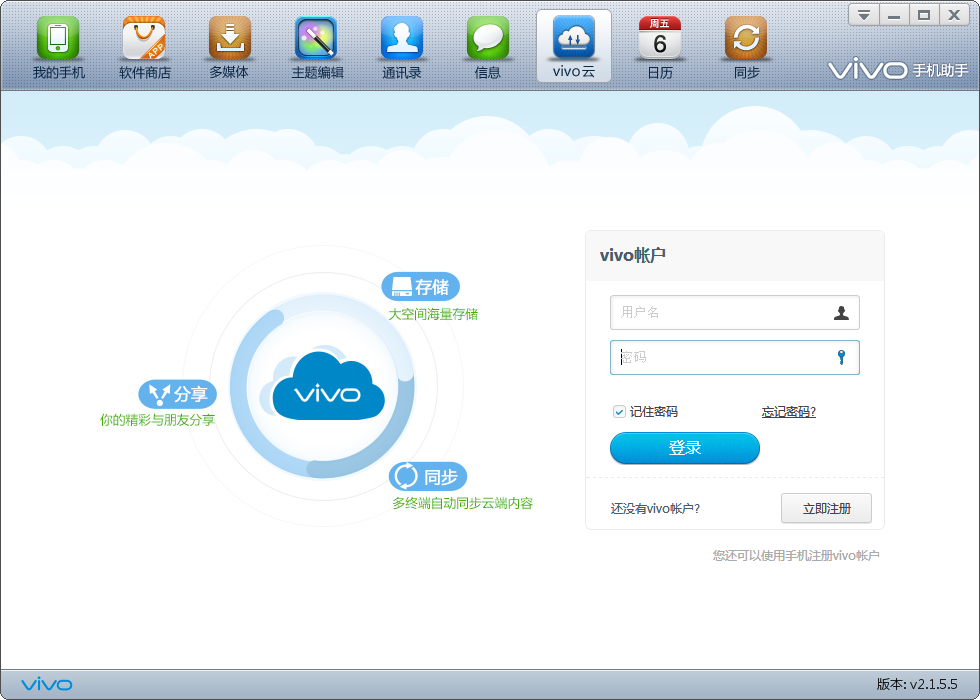Click the blue 登录 login button
The height and width of the screenshot is (700, 980).
(x=684, y=448)
